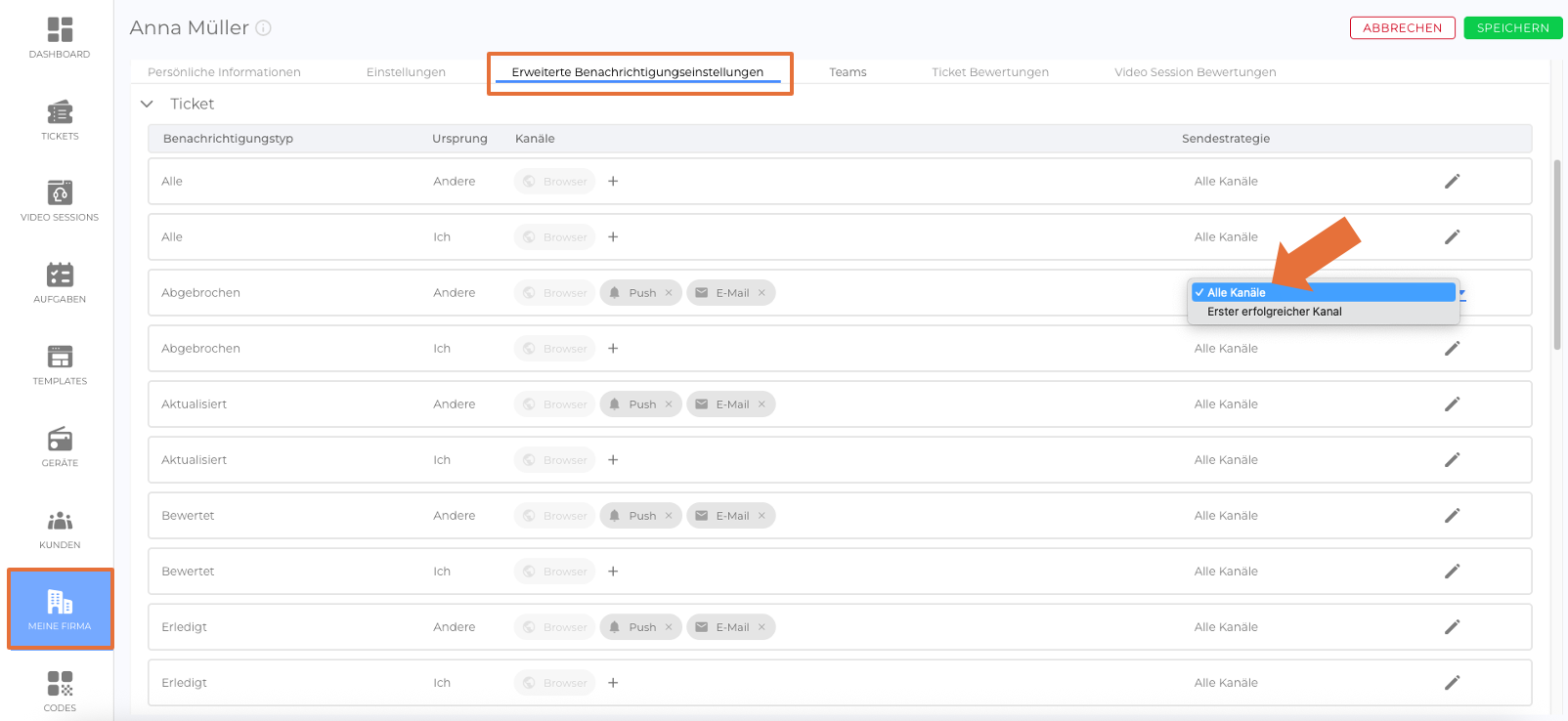Add a channel to Bewertet Ich row

click(x=613, y=572)
